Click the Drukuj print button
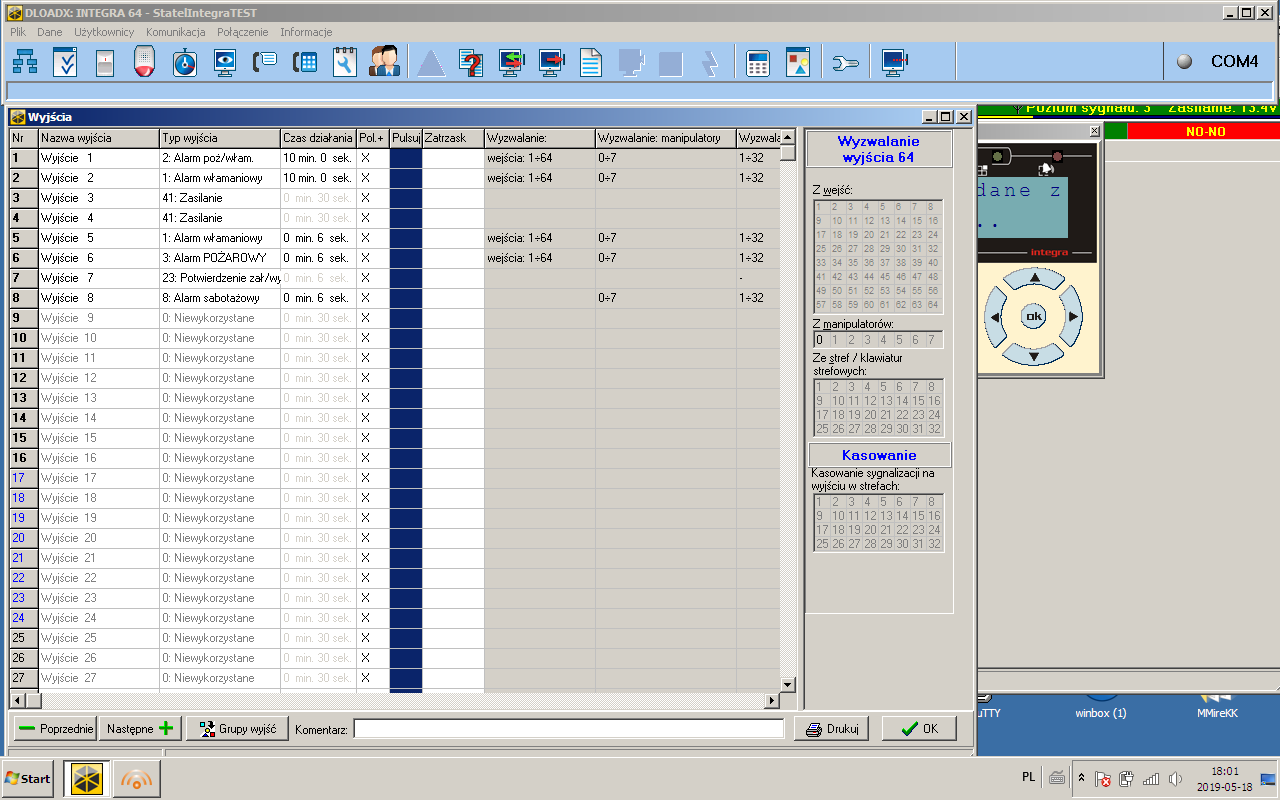The width and height of the screenshot is (1280, 800). 831,729
